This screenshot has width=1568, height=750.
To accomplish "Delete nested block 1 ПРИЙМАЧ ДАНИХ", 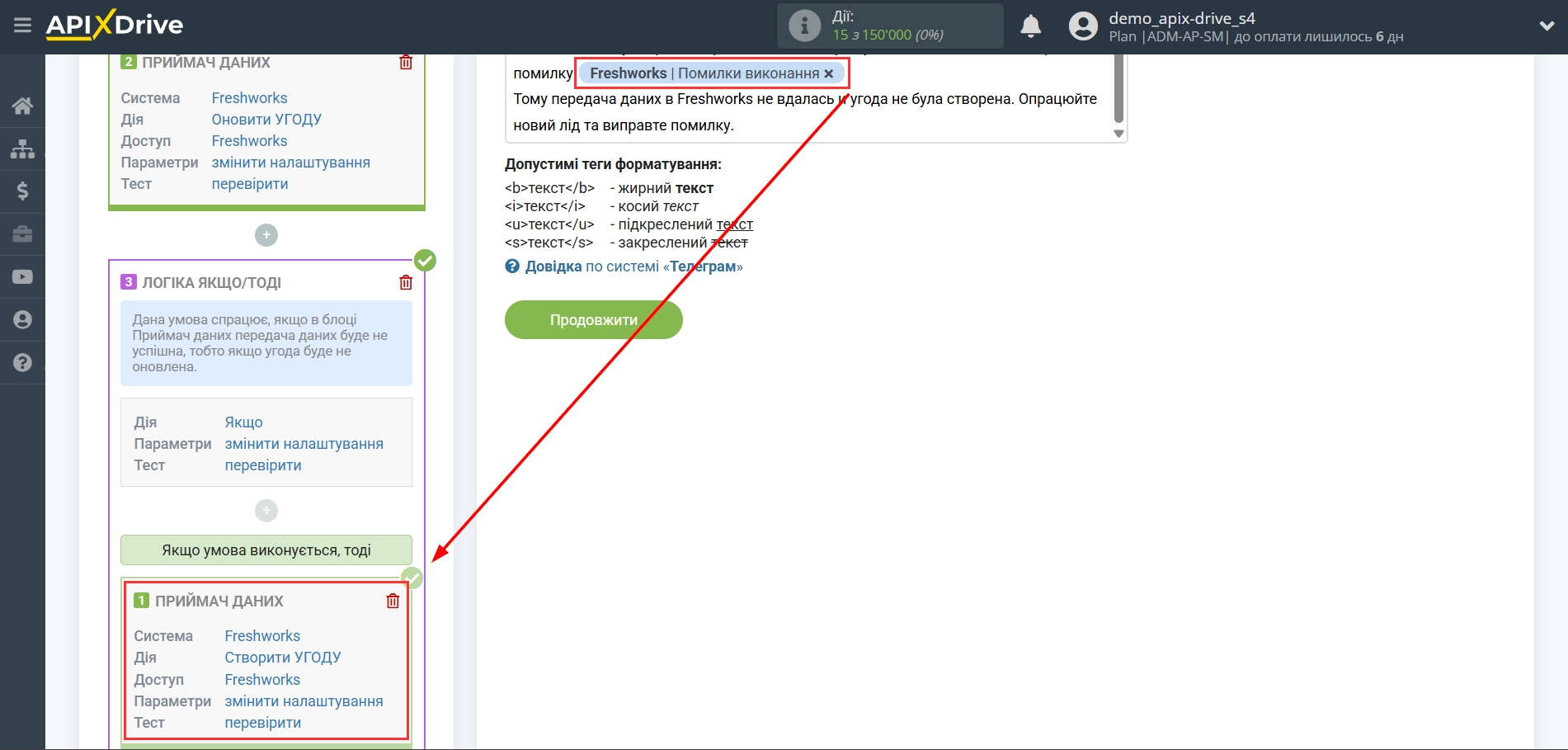I will click(393, 601).
